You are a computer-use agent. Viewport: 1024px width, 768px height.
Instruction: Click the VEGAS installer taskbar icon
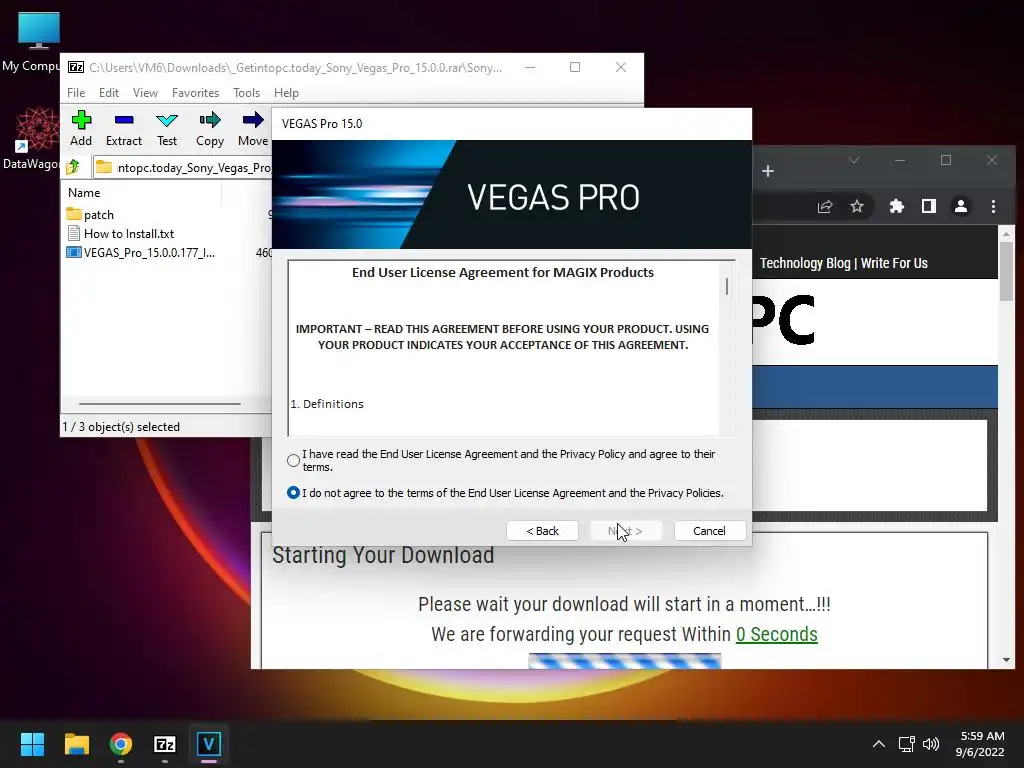209,744
